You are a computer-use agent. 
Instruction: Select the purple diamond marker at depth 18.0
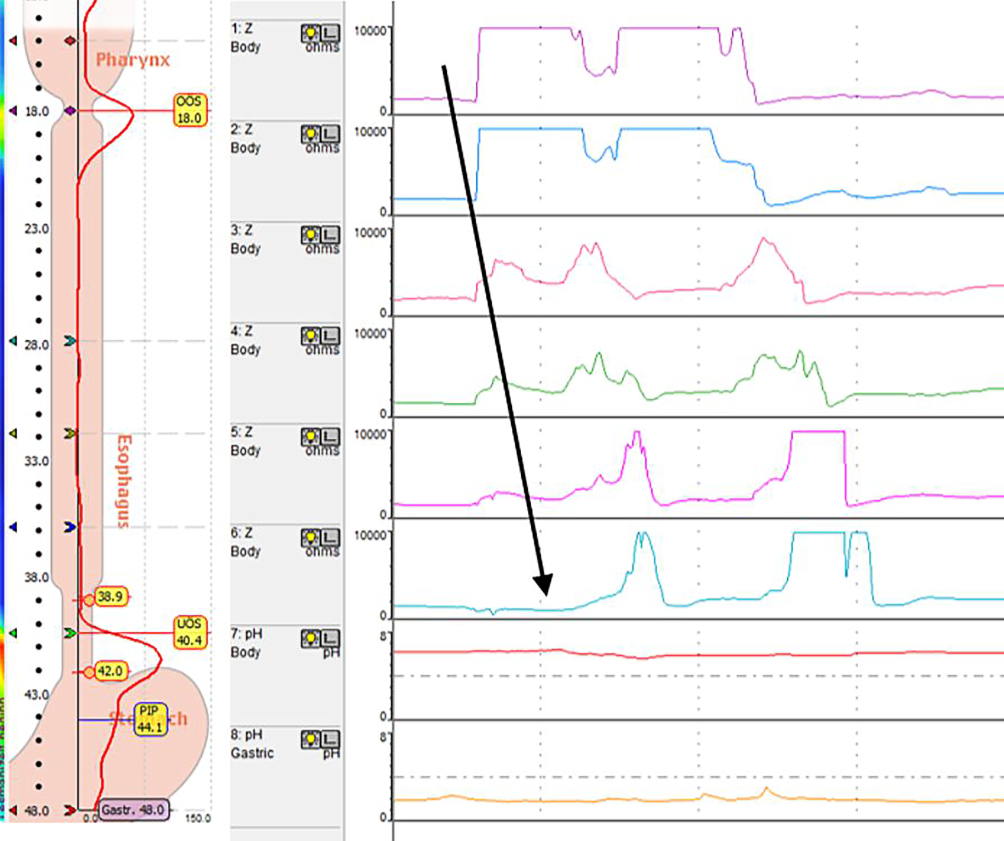coord(70,111)
